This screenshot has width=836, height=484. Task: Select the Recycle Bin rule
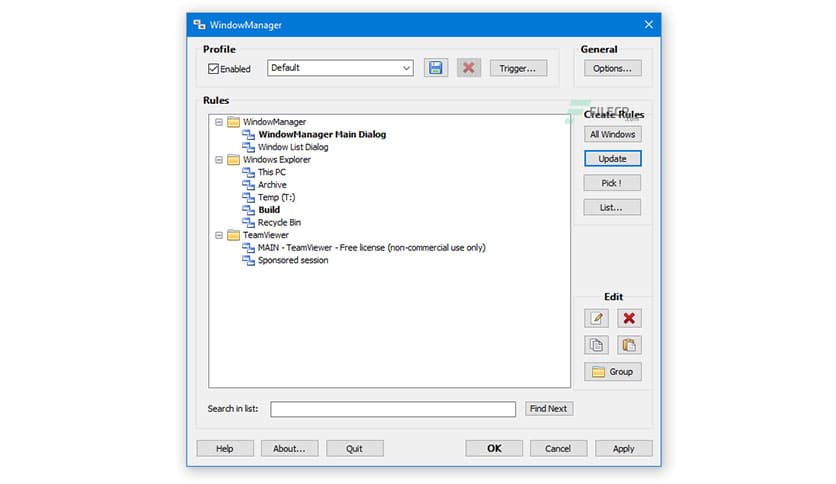279,222
